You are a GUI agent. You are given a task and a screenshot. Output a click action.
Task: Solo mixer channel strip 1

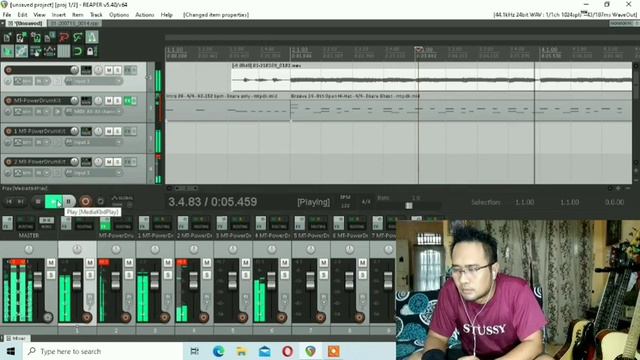(90, 275)
